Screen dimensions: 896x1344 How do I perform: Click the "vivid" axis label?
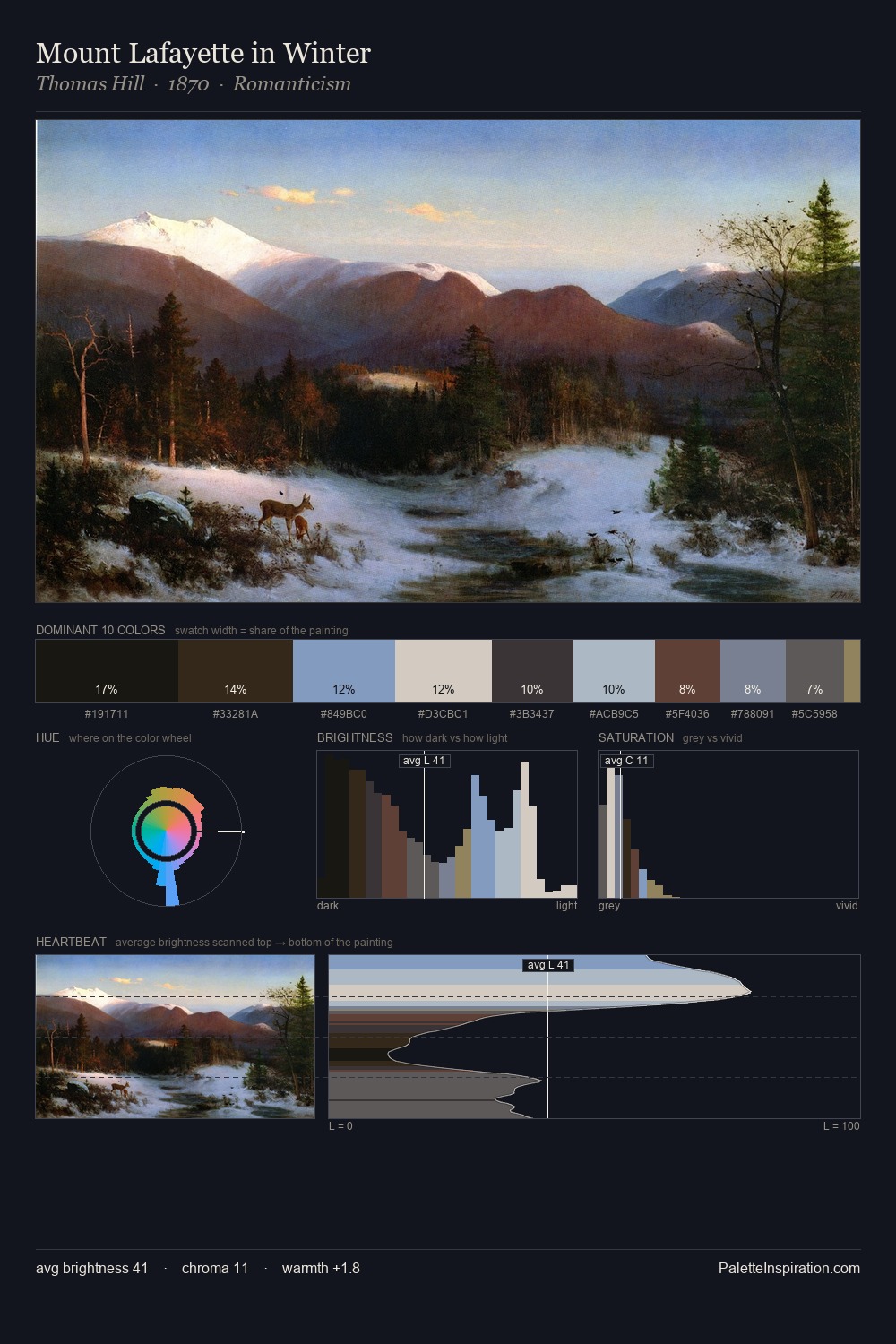click(847, 906)
